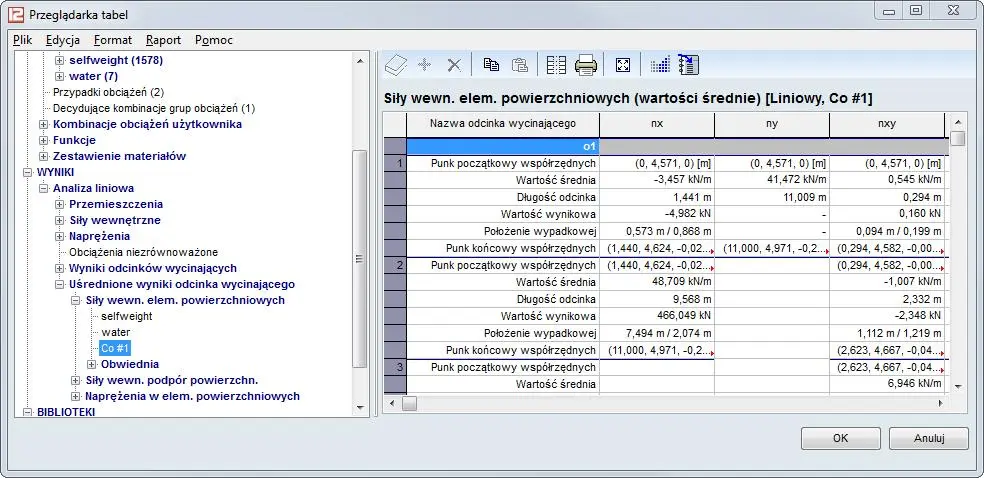Click the notebook export icon
This screenshot has width=984, height=478.
pyautogui.click(x=688, y=65)
